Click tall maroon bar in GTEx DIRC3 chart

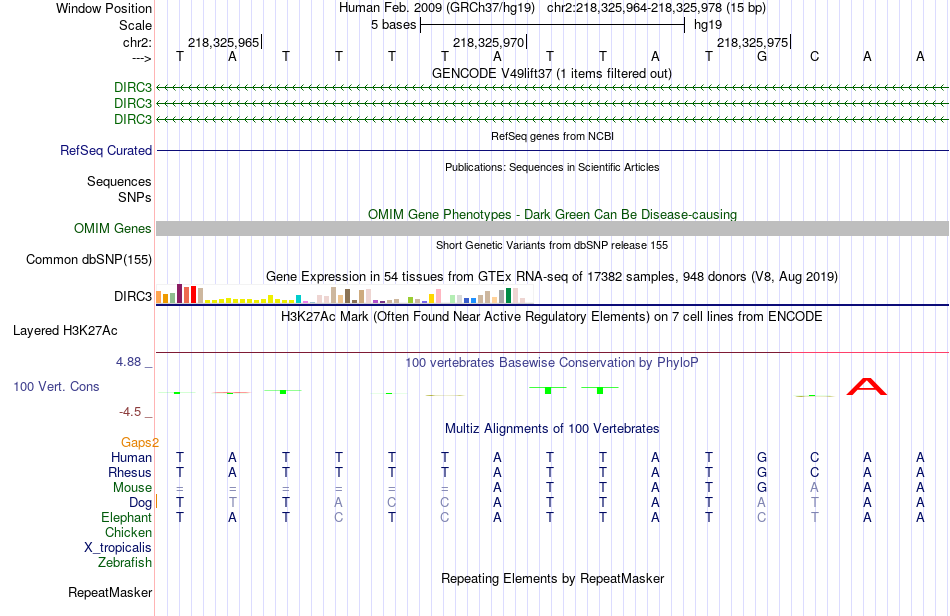point(179,293)
